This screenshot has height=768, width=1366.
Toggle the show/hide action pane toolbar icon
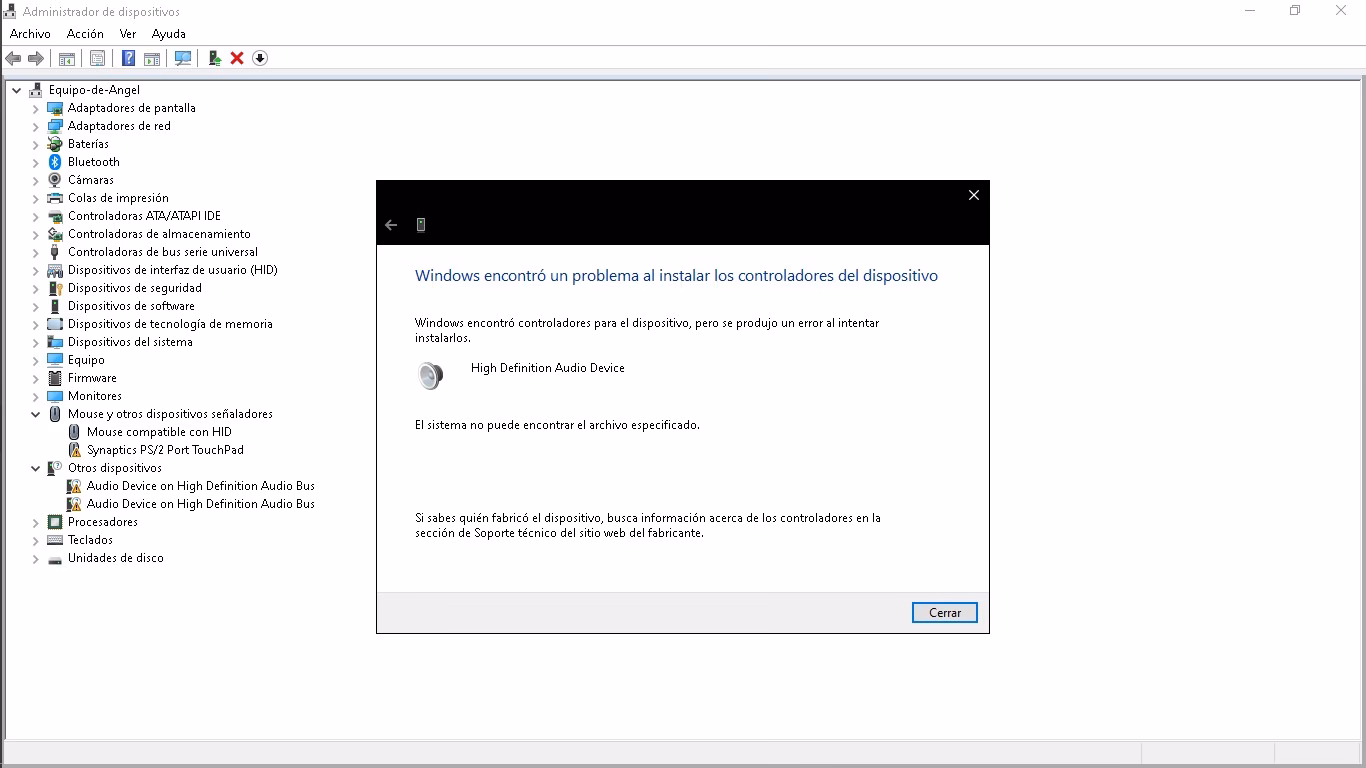coord(152,58)
